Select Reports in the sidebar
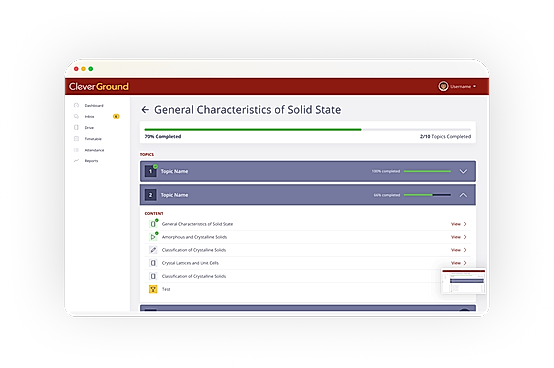 (91, 161)
